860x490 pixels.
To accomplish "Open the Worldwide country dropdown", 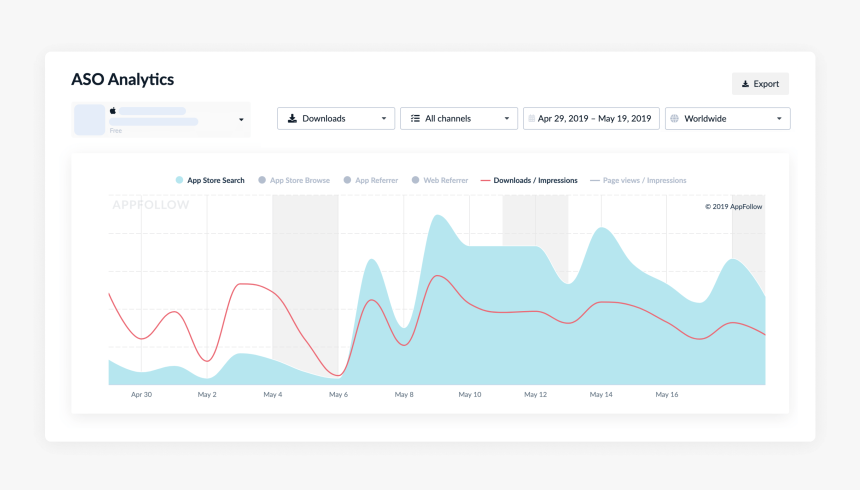I will (728, 119).
